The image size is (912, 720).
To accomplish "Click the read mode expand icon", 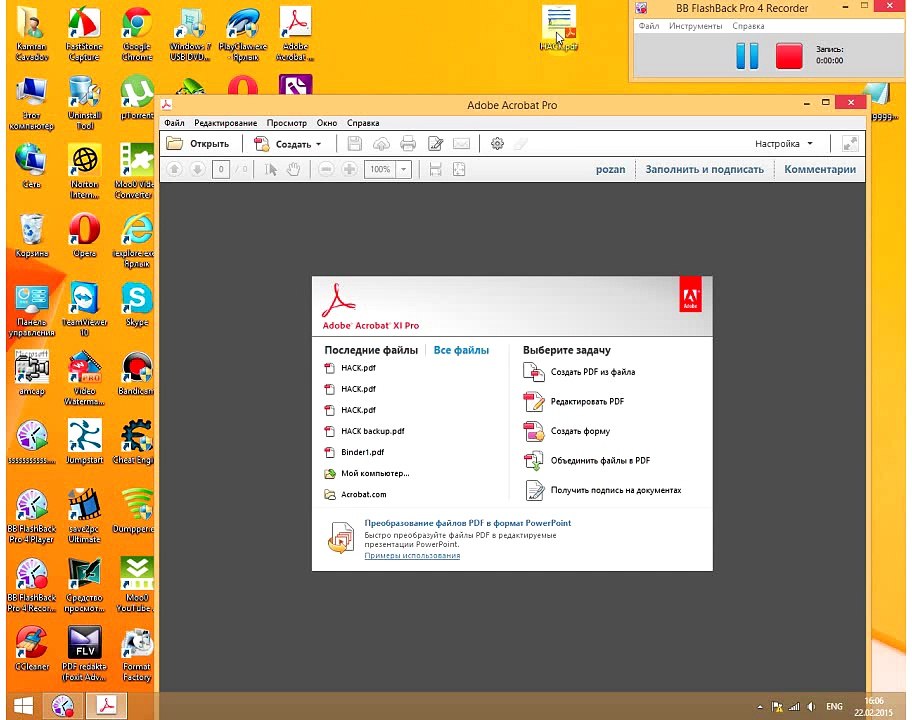I will 850,144.
